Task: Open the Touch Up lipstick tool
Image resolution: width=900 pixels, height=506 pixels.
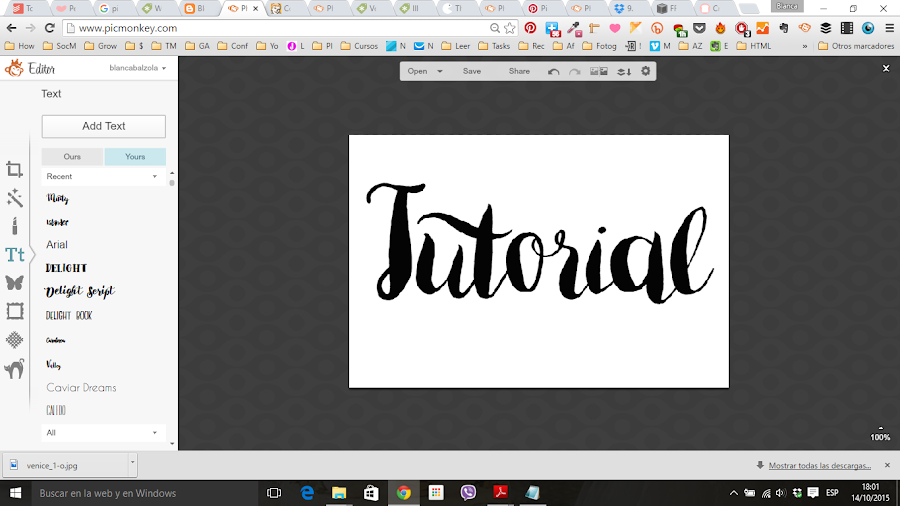Action: [x=14, y=226]
